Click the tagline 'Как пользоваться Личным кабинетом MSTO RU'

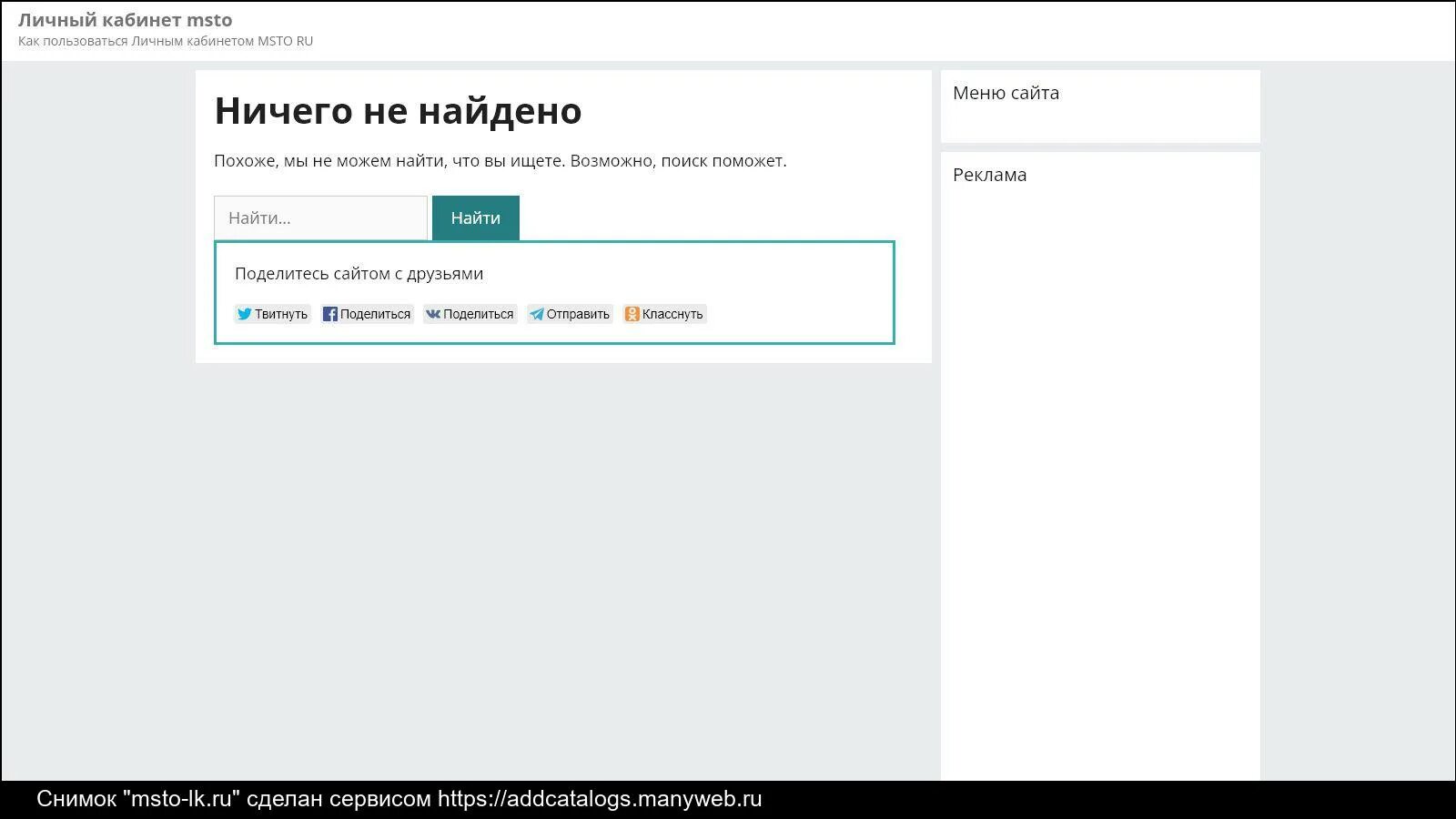(x=166, y=41)
